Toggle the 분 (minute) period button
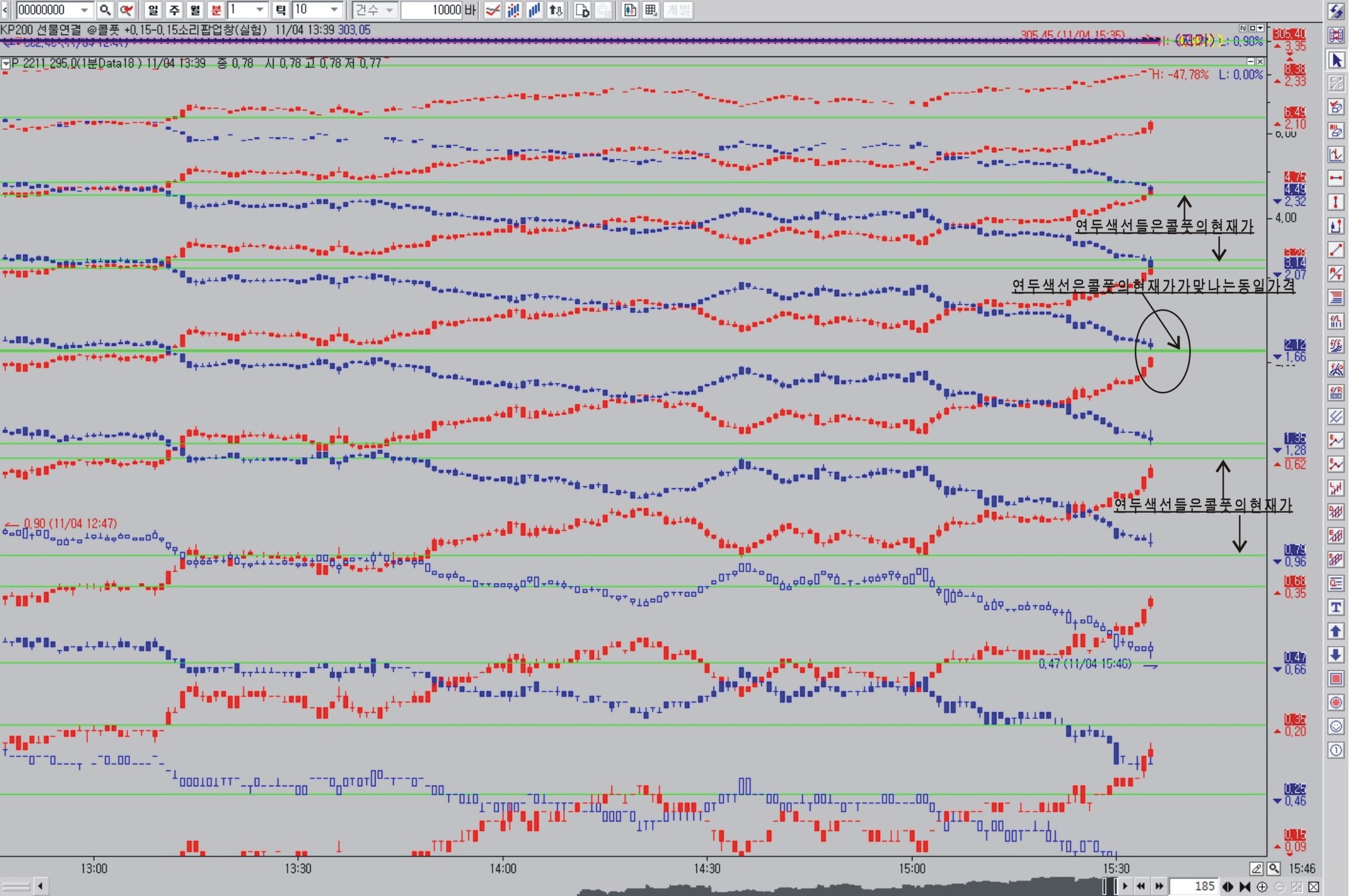Screen dimensions: 1359x896 [216, 10]
